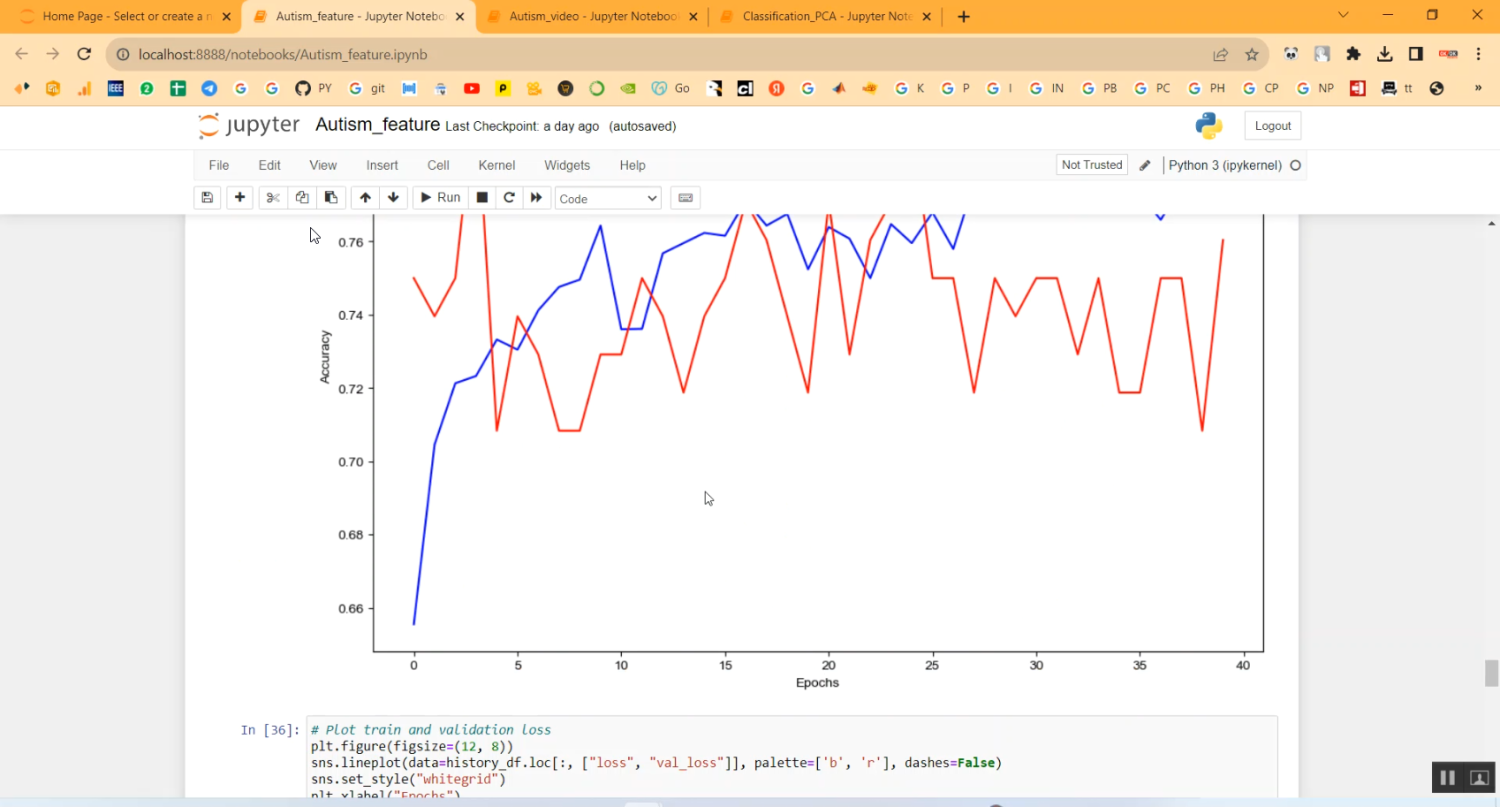Cut selected cells with scissors icon

click(273, 198)
